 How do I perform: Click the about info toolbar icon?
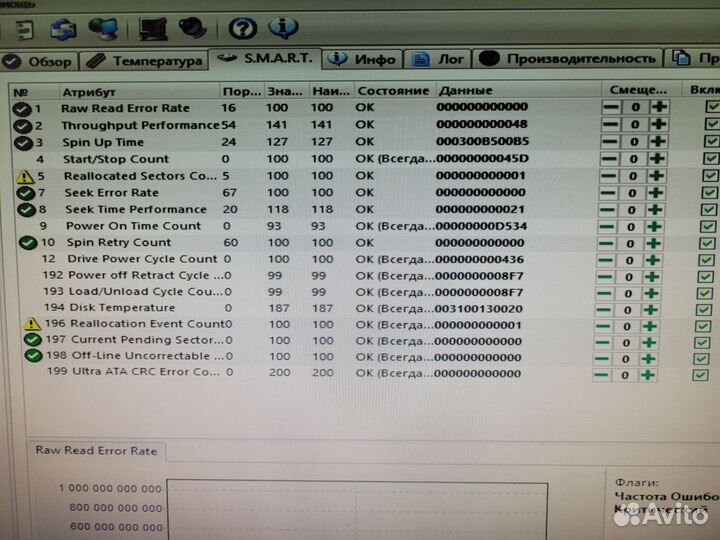coord(284,28)
